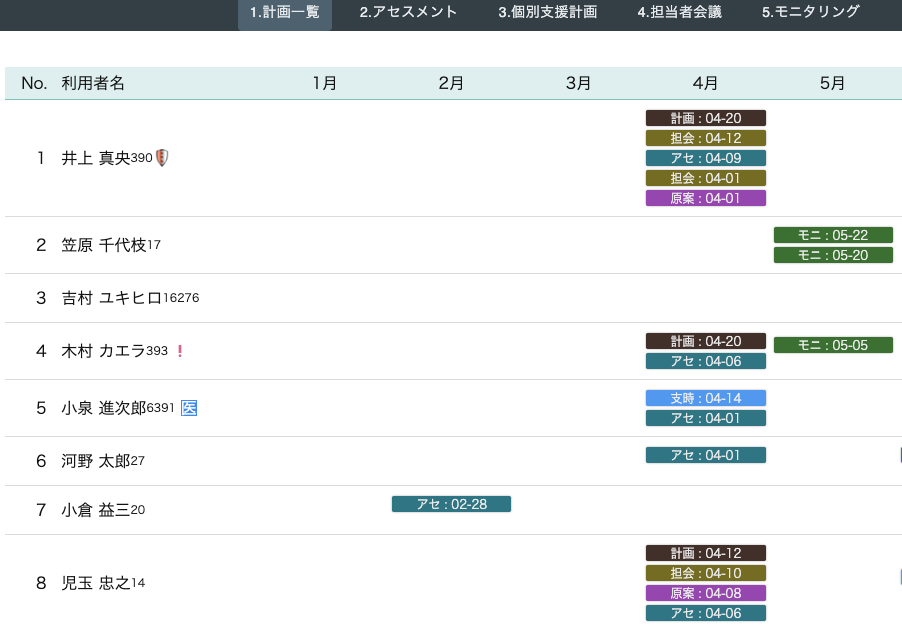Open 井上 真央's 担会 : 04-12 tag

click(x=706, y=138)
